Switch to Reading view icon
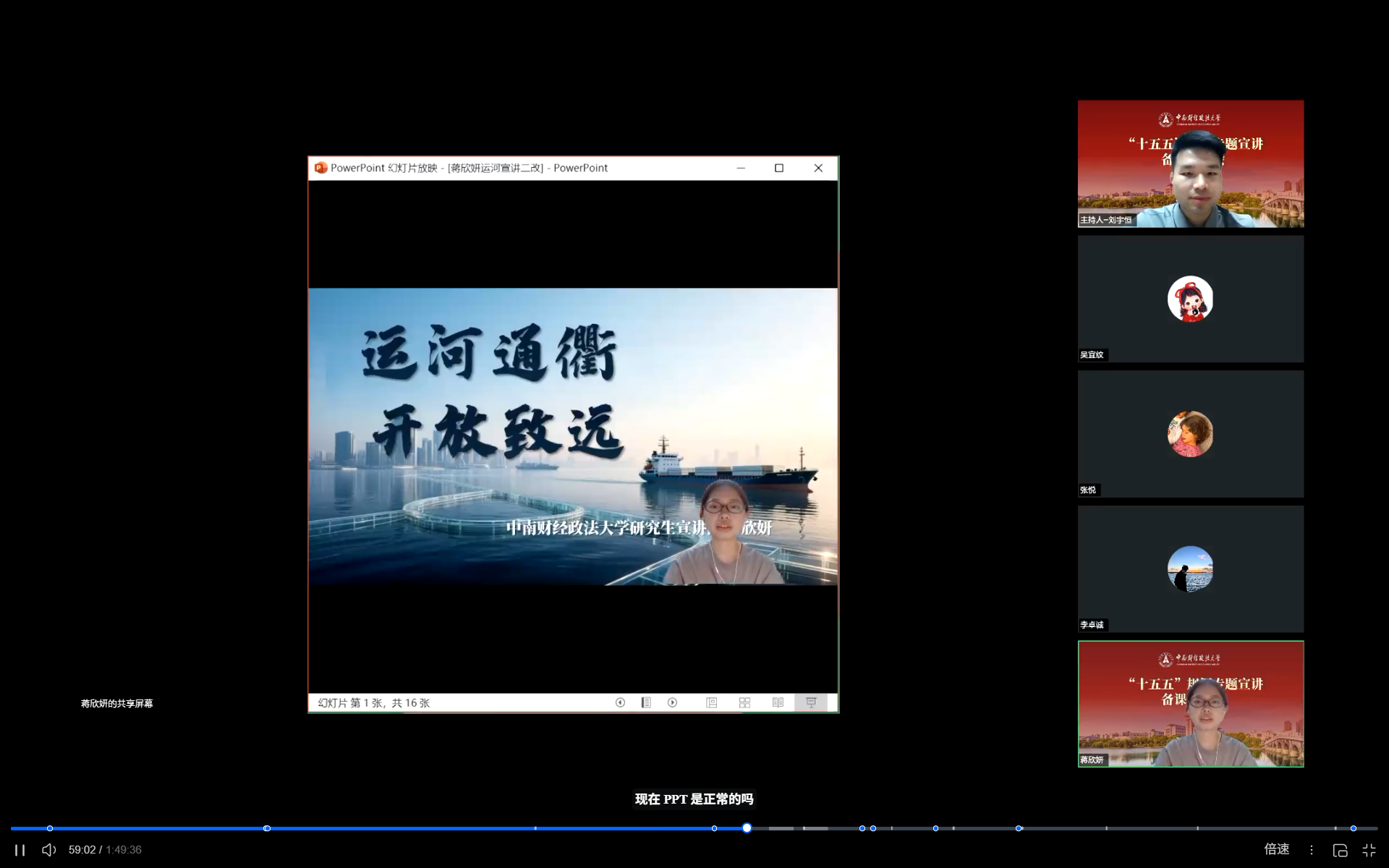The width and height of the screenshot is (1389, 868). tap(778, 702)
